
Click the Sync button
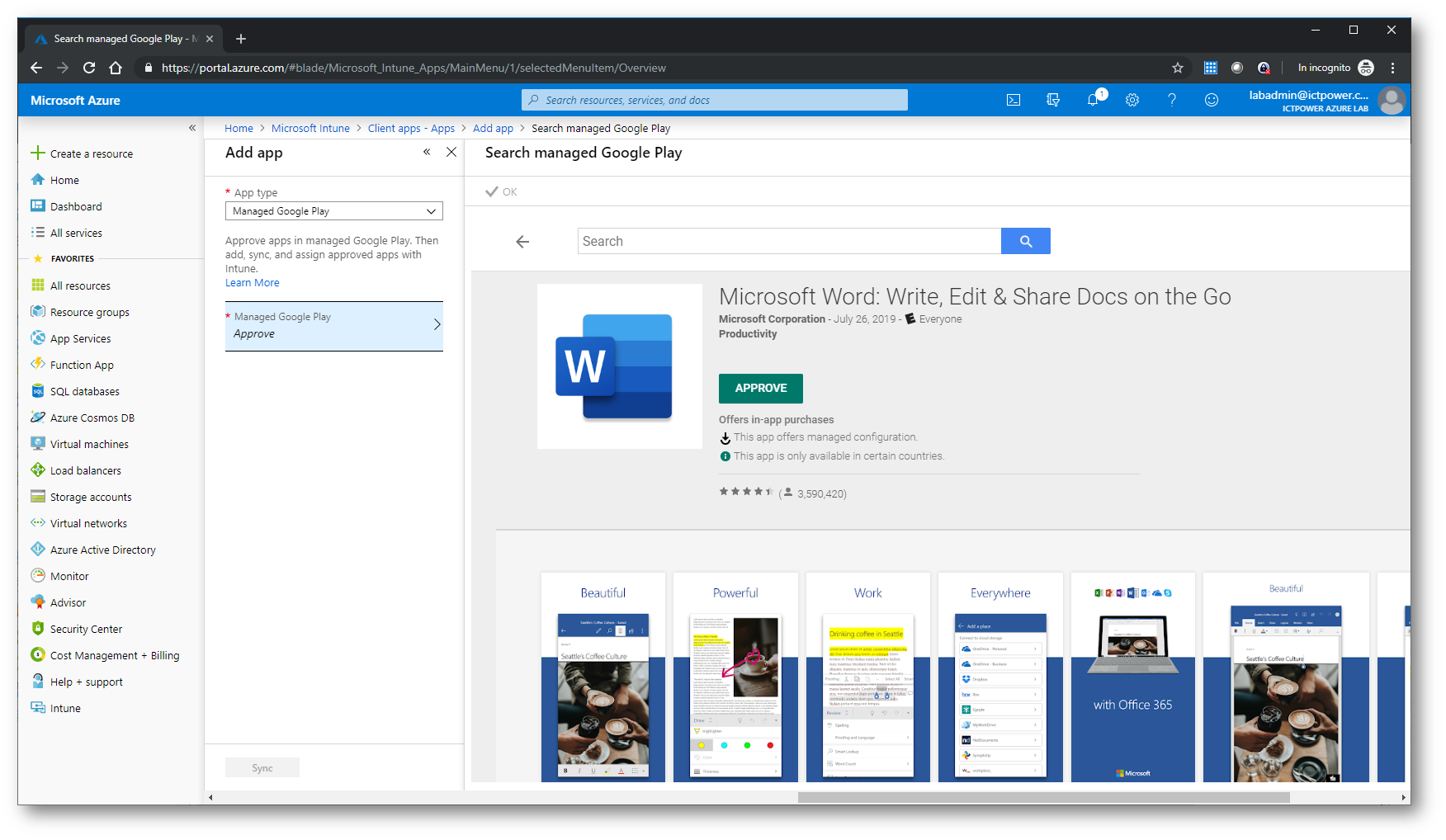pos(262,768)
